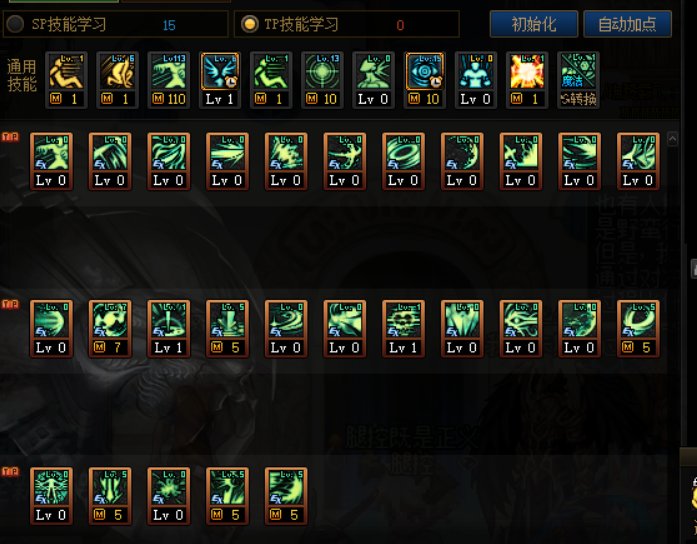Image resolution: width=697 pixels, height=544 pixels.
Task: Click the blue armored figure skill Lv 0
Action: [476, 80]
